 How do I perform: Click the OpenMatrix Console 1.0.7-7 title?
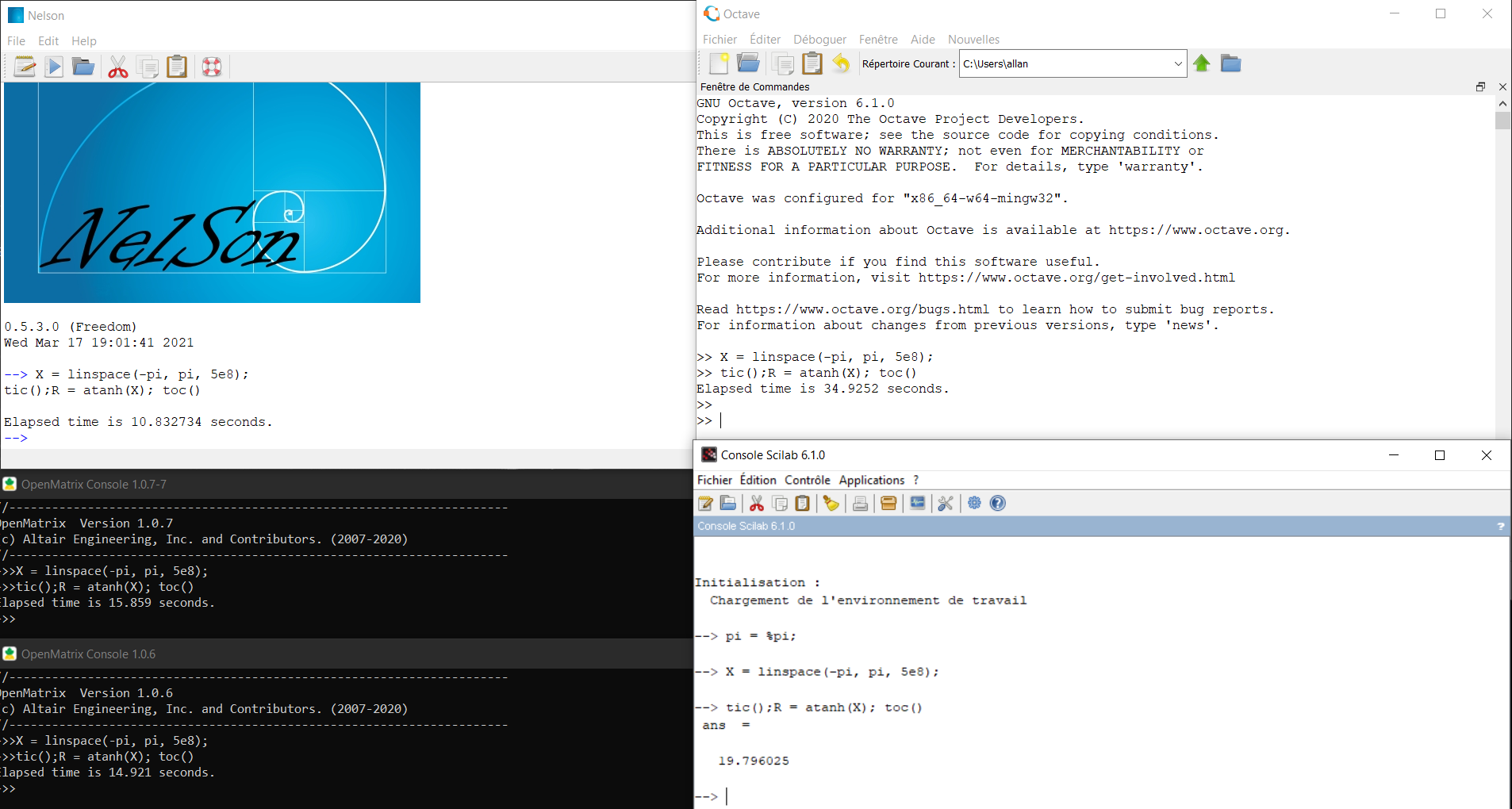click(x=94, y=484)
